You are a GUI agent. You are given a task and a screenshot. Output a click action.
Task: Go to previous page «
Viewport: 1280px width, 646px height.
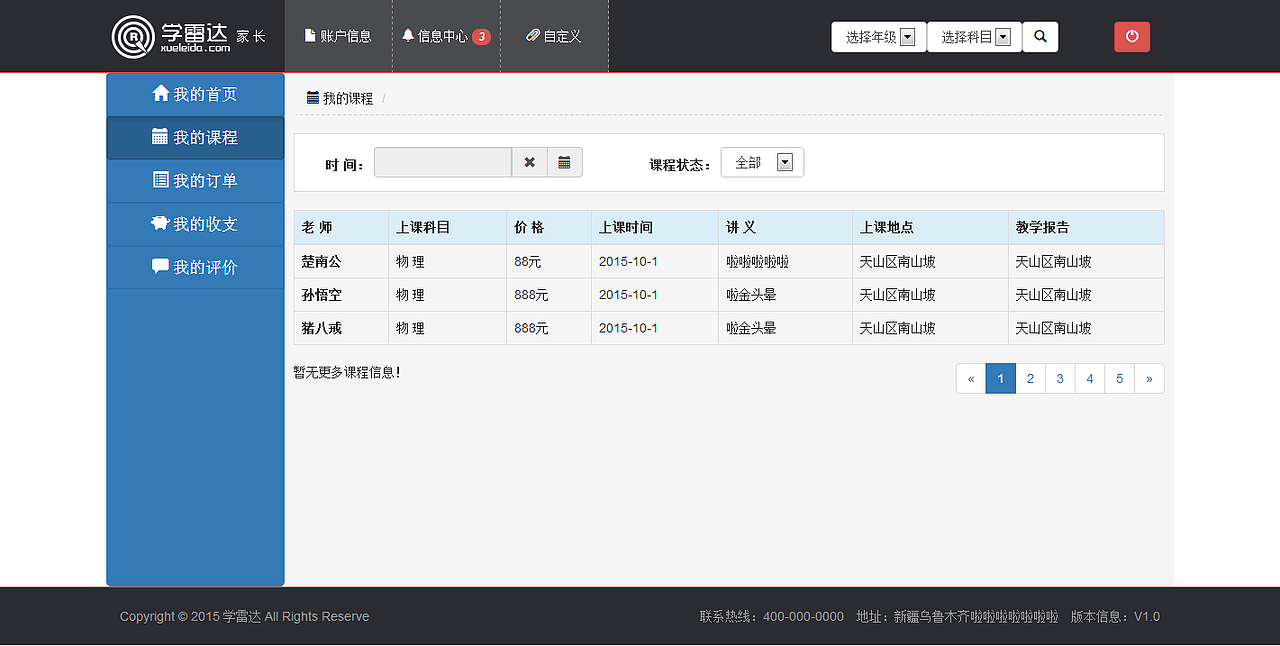[971, 379]
